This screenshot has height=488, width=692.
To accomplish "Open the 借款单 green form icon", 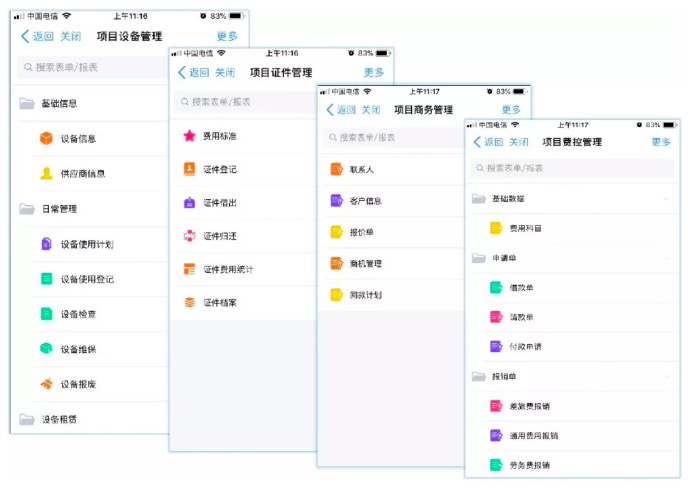I will click(495, 287).
